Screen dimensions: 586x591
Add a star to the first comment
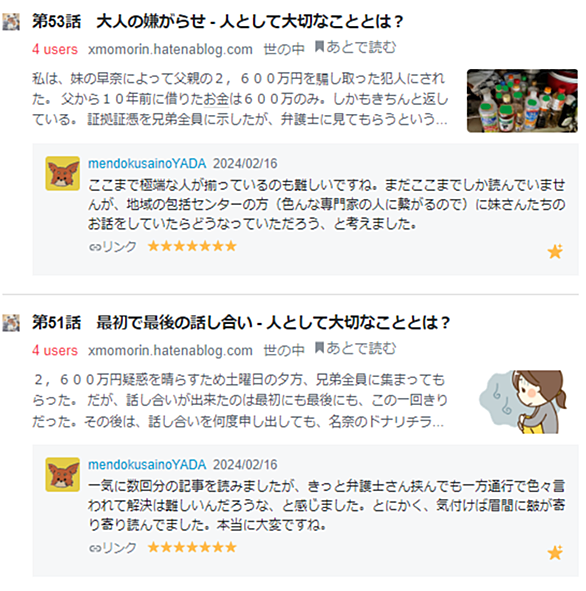click(555, 251)
